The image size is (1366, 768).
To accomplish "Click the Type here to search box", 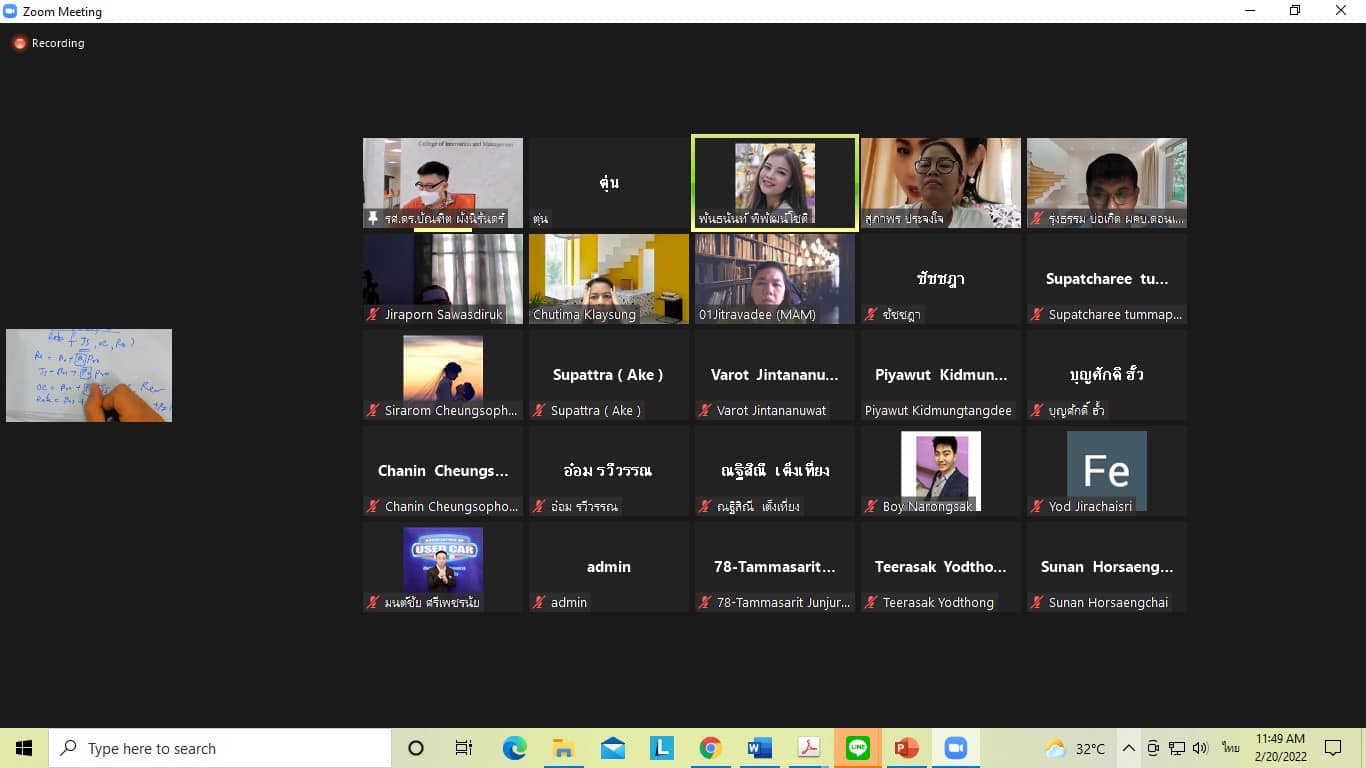I will 220,748.
